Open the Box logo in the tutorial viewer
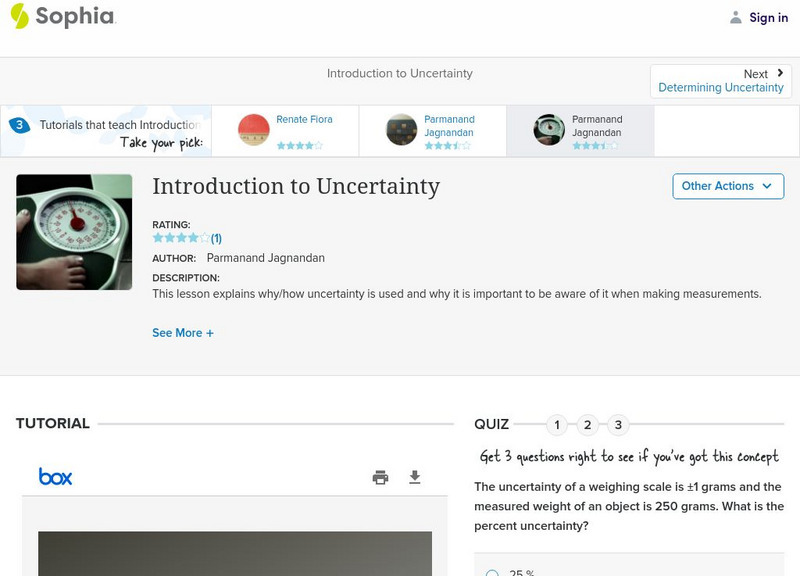Viewport: 800px width, 576px height. point(56,477)
